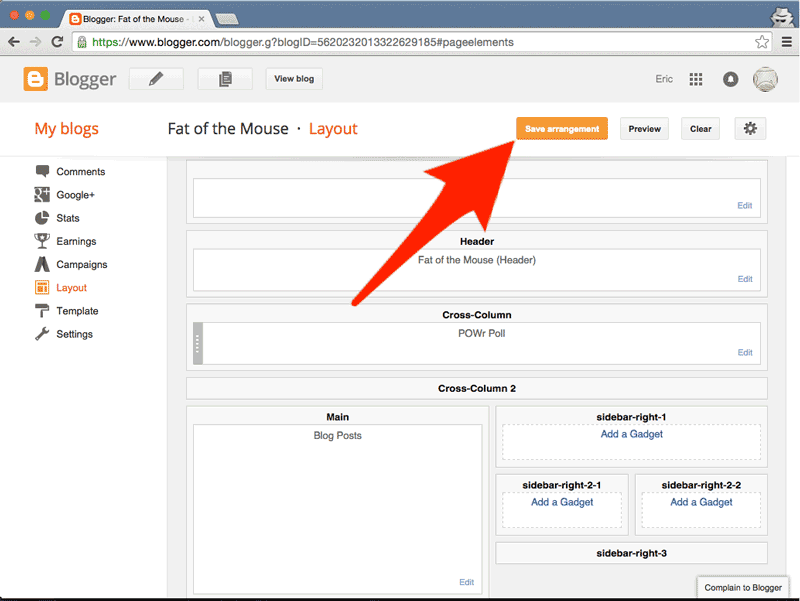
Task: Open the posts list icon button
Action: [x=225, y=79]
